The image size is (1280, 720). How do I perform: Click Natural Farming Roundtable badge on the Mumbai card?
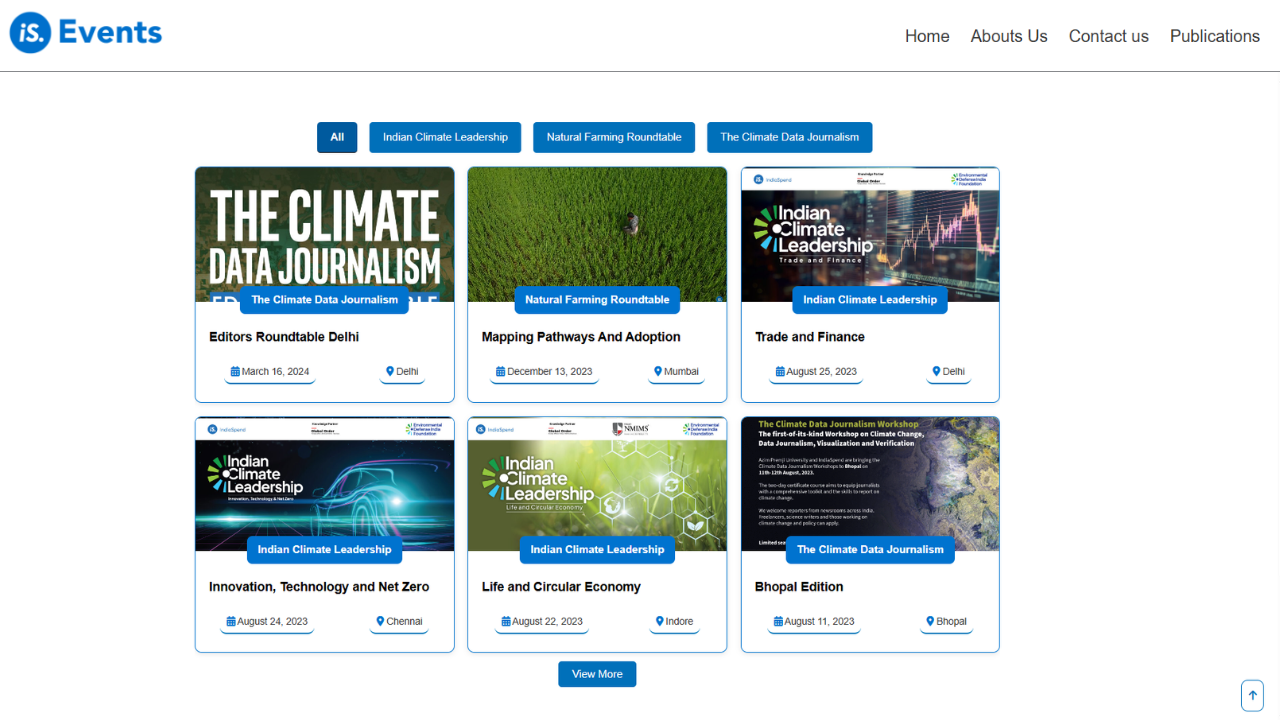coord(597,300)
